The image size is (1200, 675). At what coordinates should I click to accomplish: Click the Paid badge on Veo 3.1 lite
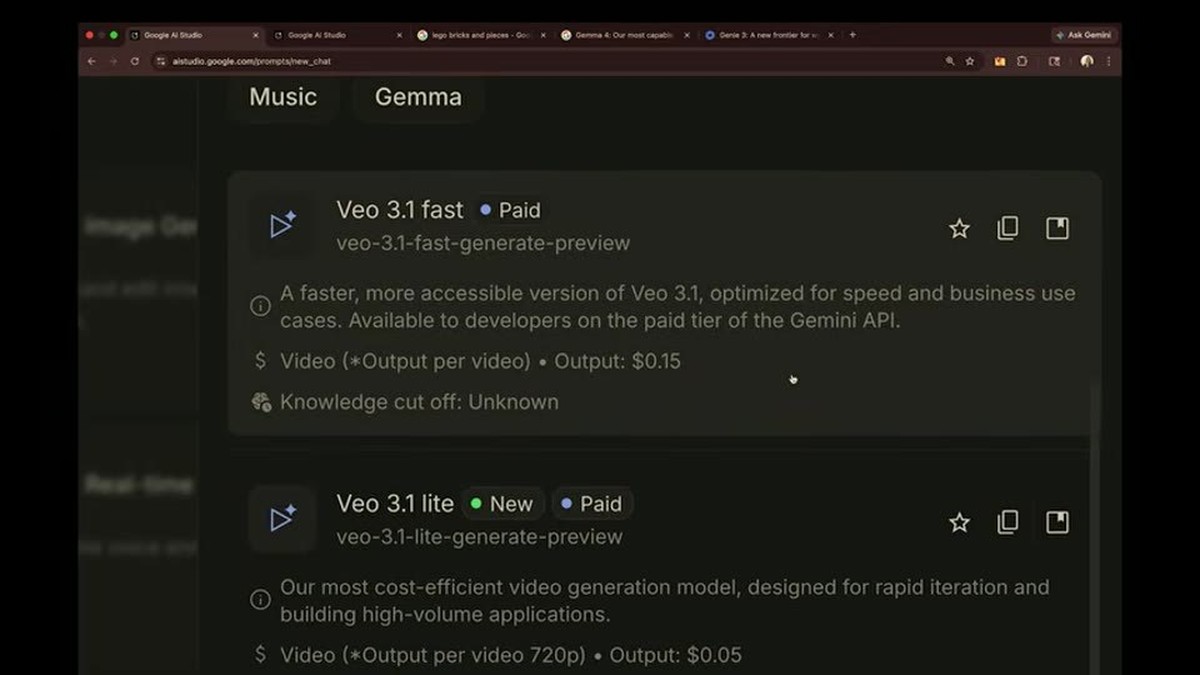click(592, 504)
